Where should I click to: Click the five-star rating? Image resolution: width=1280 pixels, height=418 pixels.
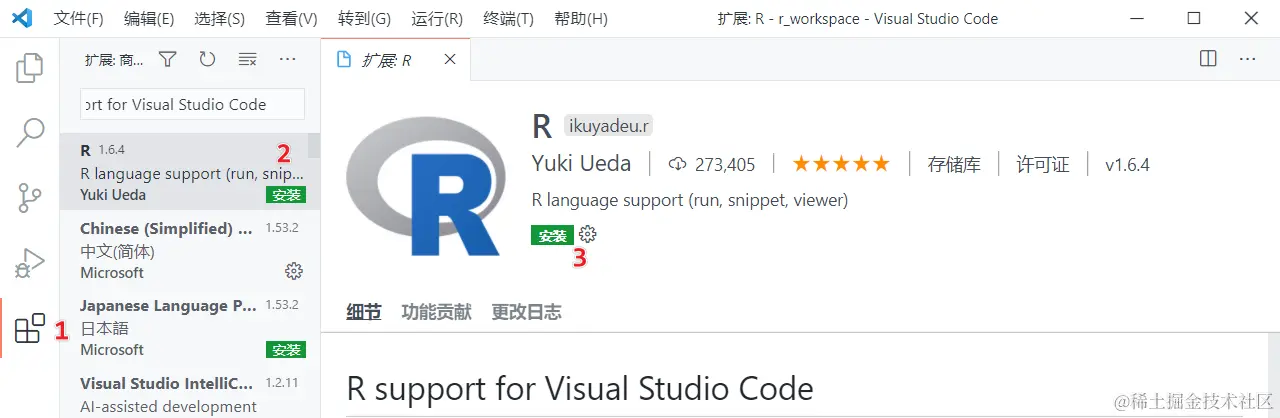[841, 163]
